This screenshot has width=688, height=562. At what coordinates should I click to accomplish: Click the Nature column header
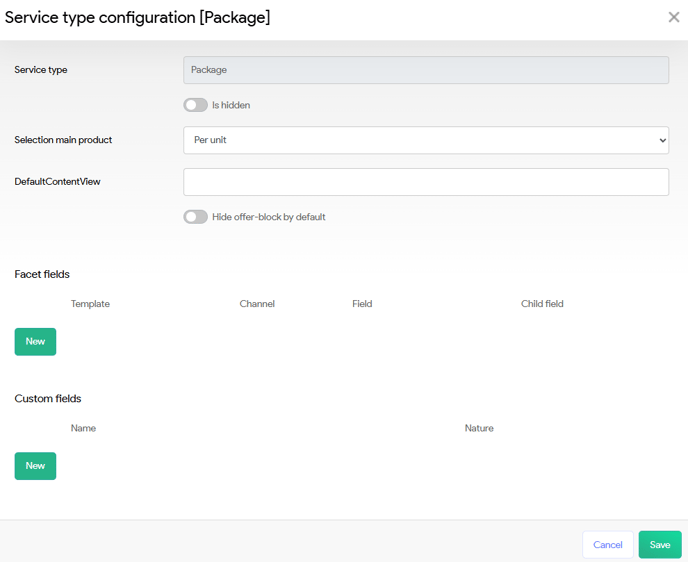(479, 428)
